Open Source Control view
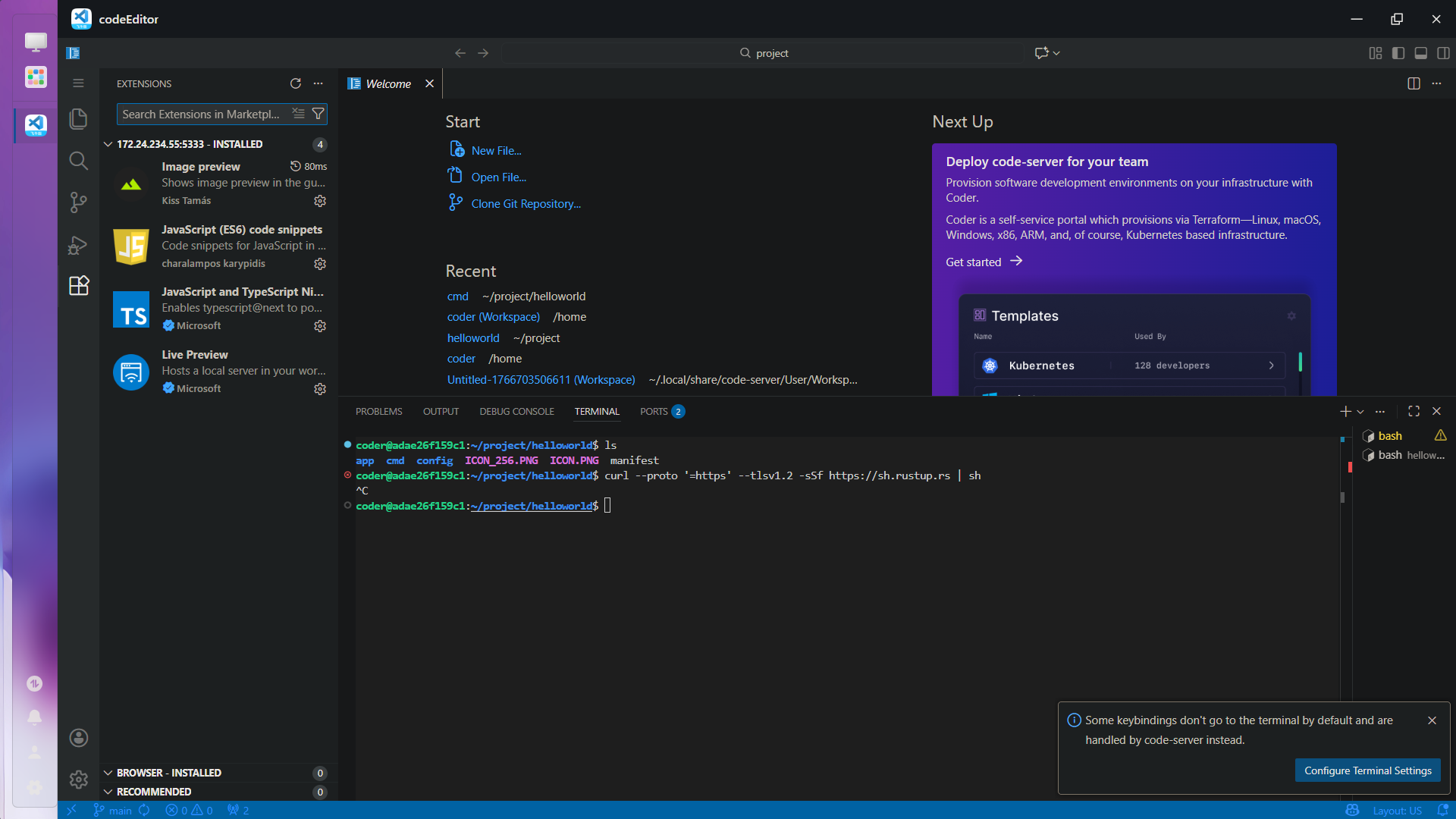Image resolution: width=1456 pixels, height=819 pixels. (78, 202)
